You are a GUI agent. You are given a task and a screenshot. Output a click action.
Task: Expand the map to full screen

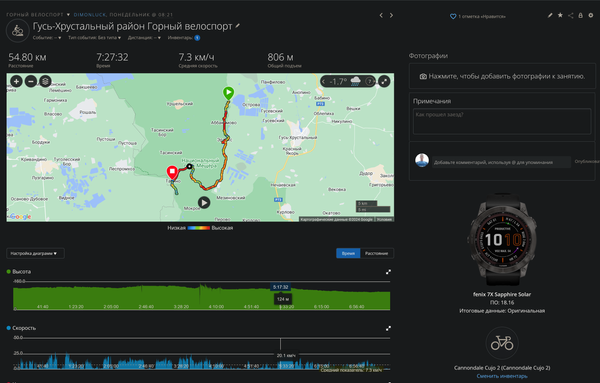[x=384, y=81]
